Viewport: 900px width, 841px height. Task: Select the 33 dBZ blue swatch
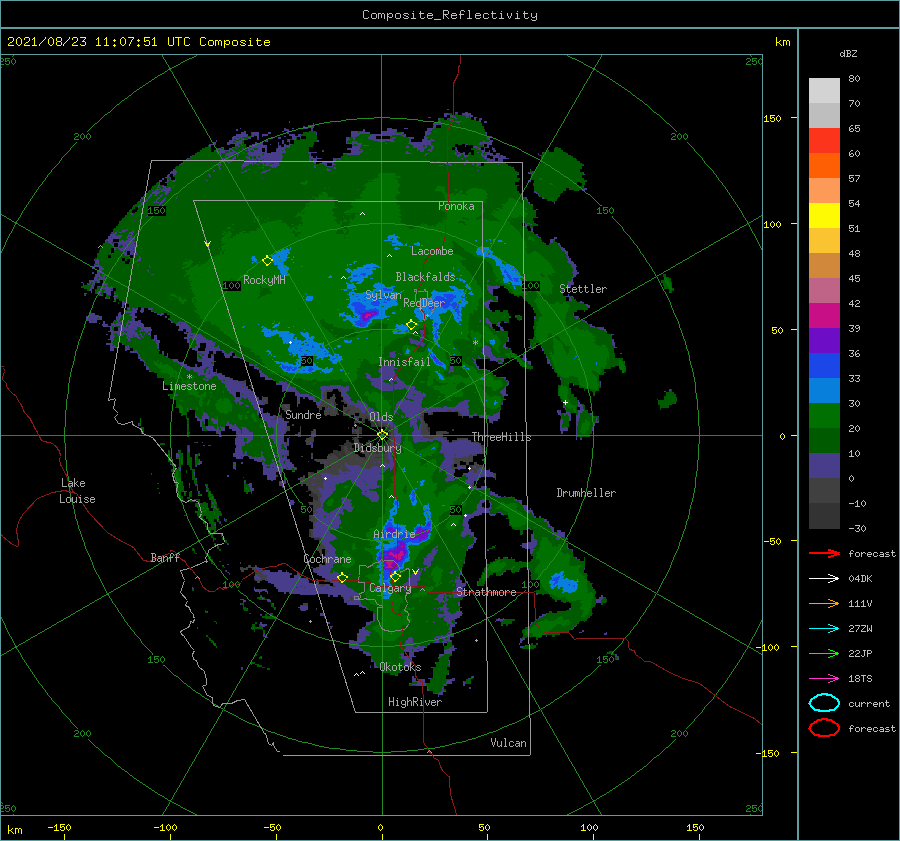(824, 390)
